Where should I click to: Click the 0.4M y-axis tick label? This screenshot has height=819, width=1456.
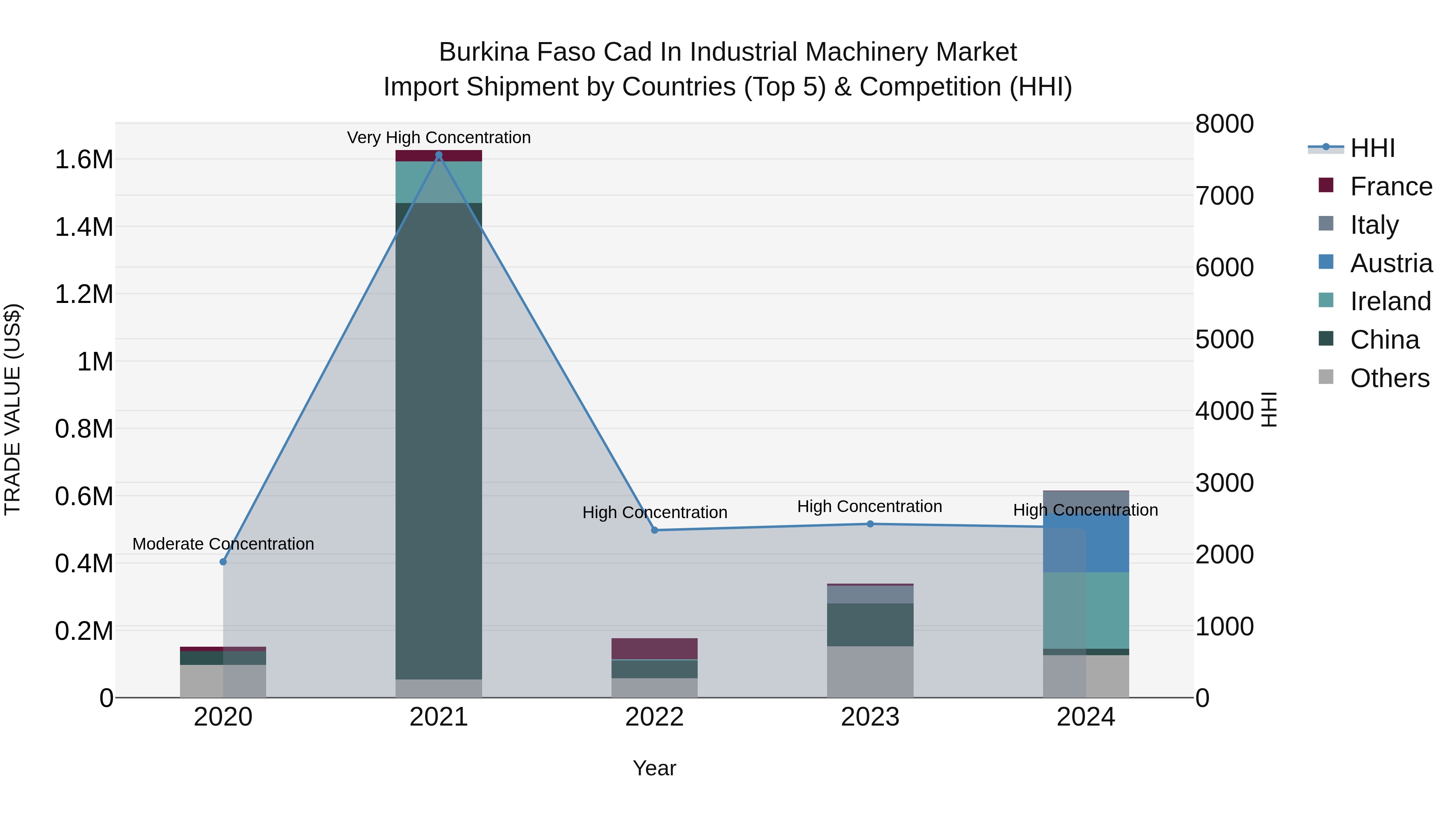(x=84, y=563)
